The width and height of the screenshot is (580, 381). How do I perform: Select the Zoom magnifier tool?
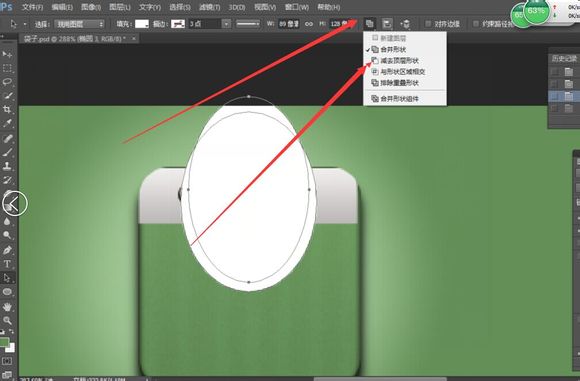pyautogui.click(x=7, y=320)
